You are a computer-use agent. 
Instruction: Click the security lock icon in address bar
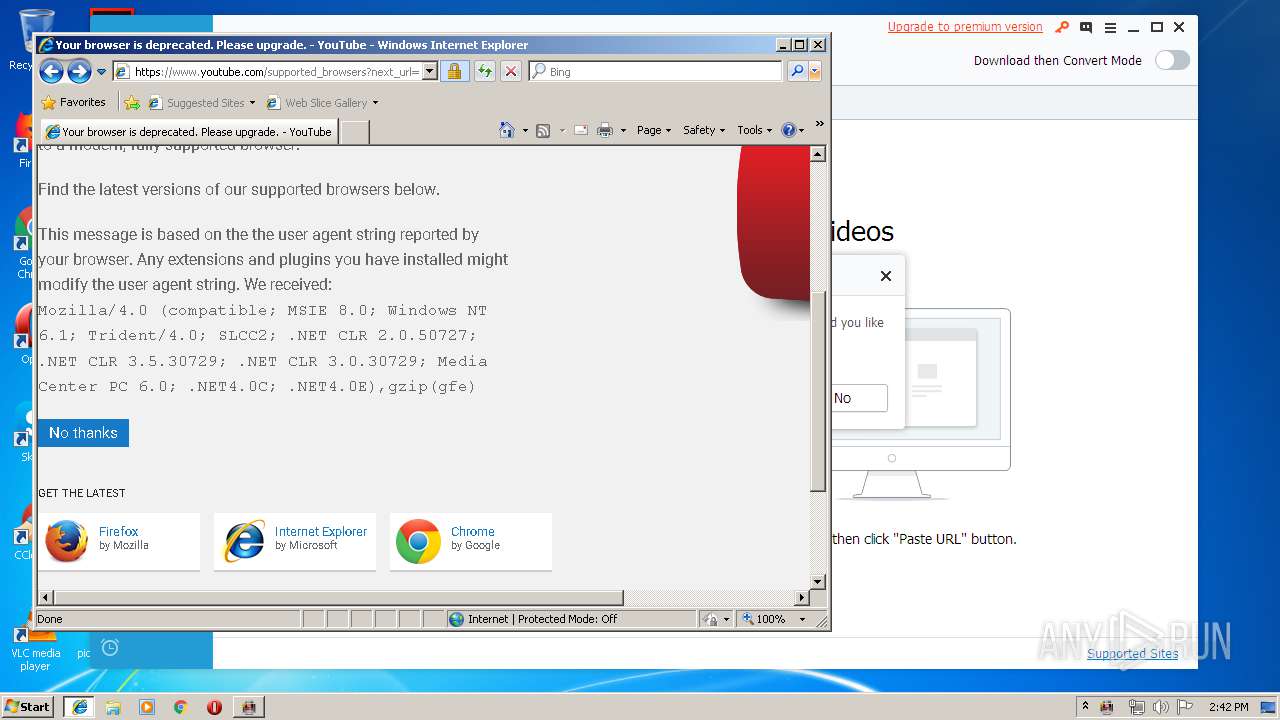click(x=454, y=71)
